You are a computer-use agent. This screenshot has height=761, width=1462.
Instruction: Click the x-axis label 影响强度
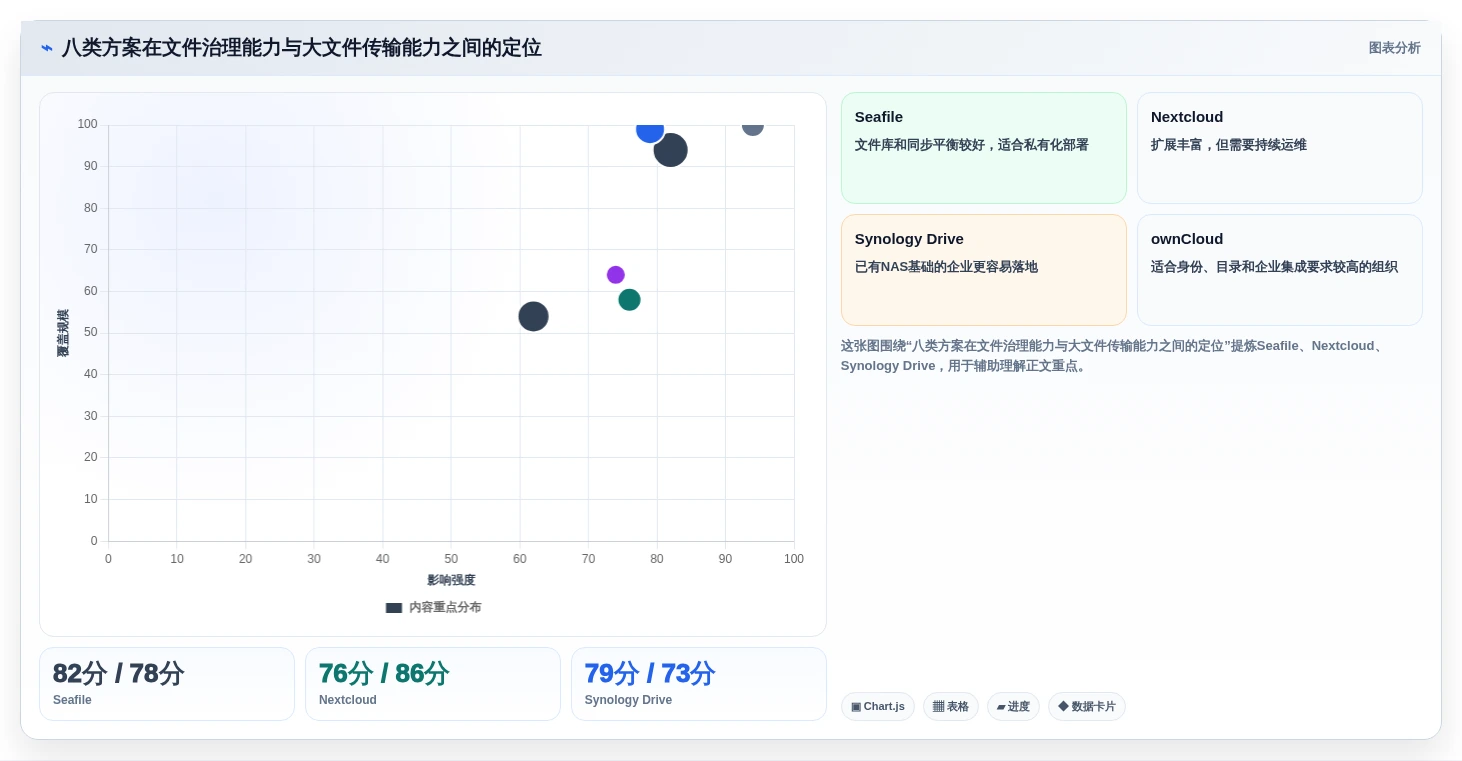(451, 580)
